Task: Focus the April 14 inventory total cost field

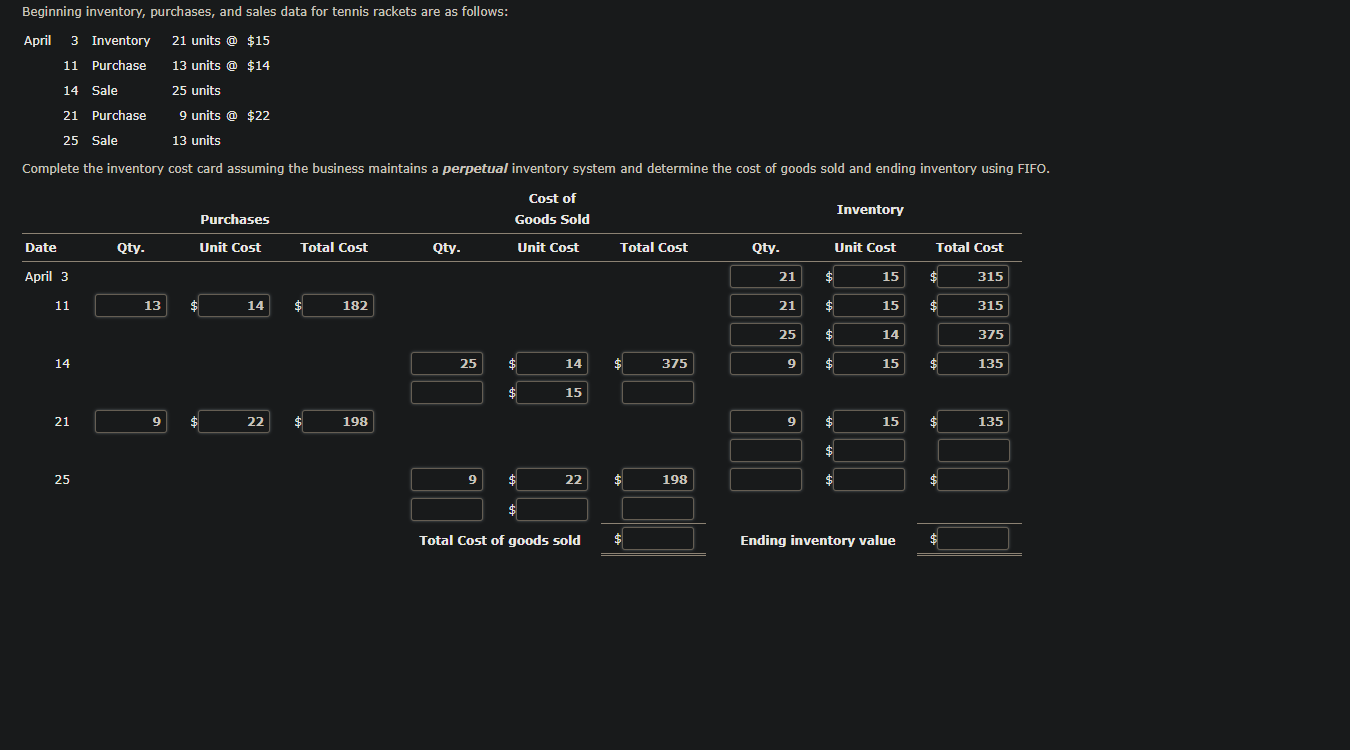Action: point(973,364)
